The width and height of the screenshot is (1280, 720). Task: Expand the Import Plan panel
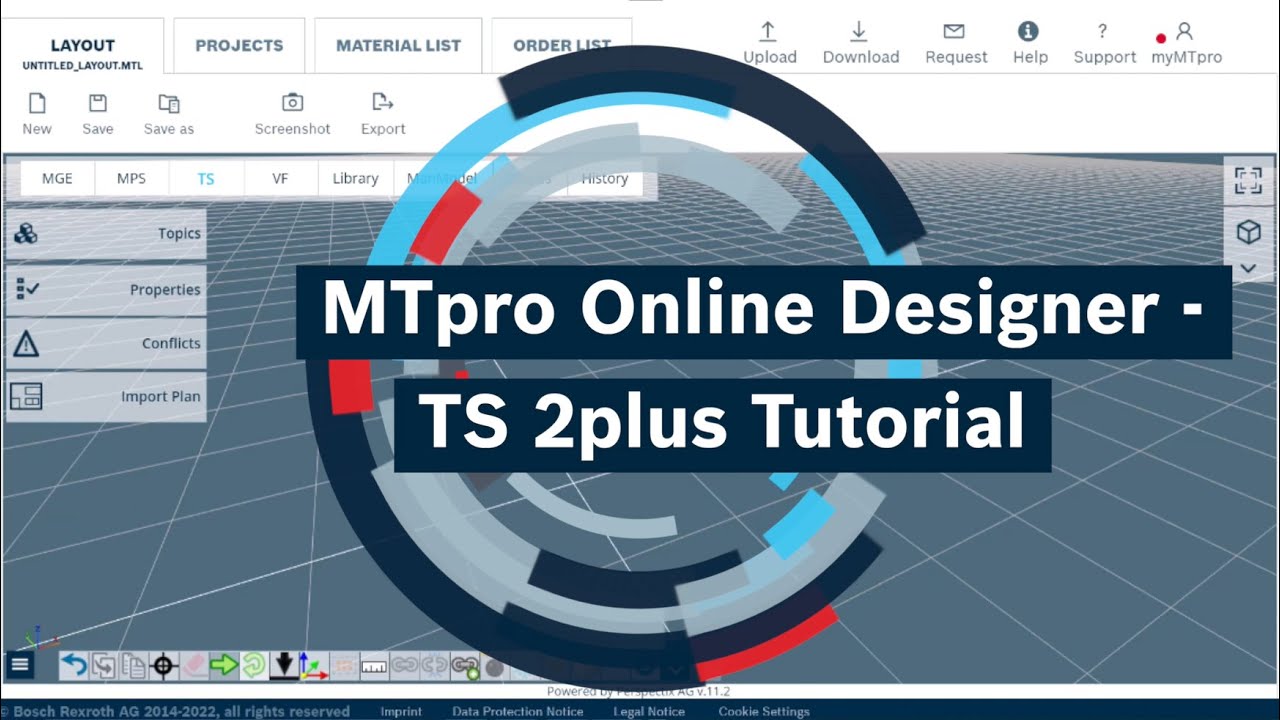tap(106, 397)
